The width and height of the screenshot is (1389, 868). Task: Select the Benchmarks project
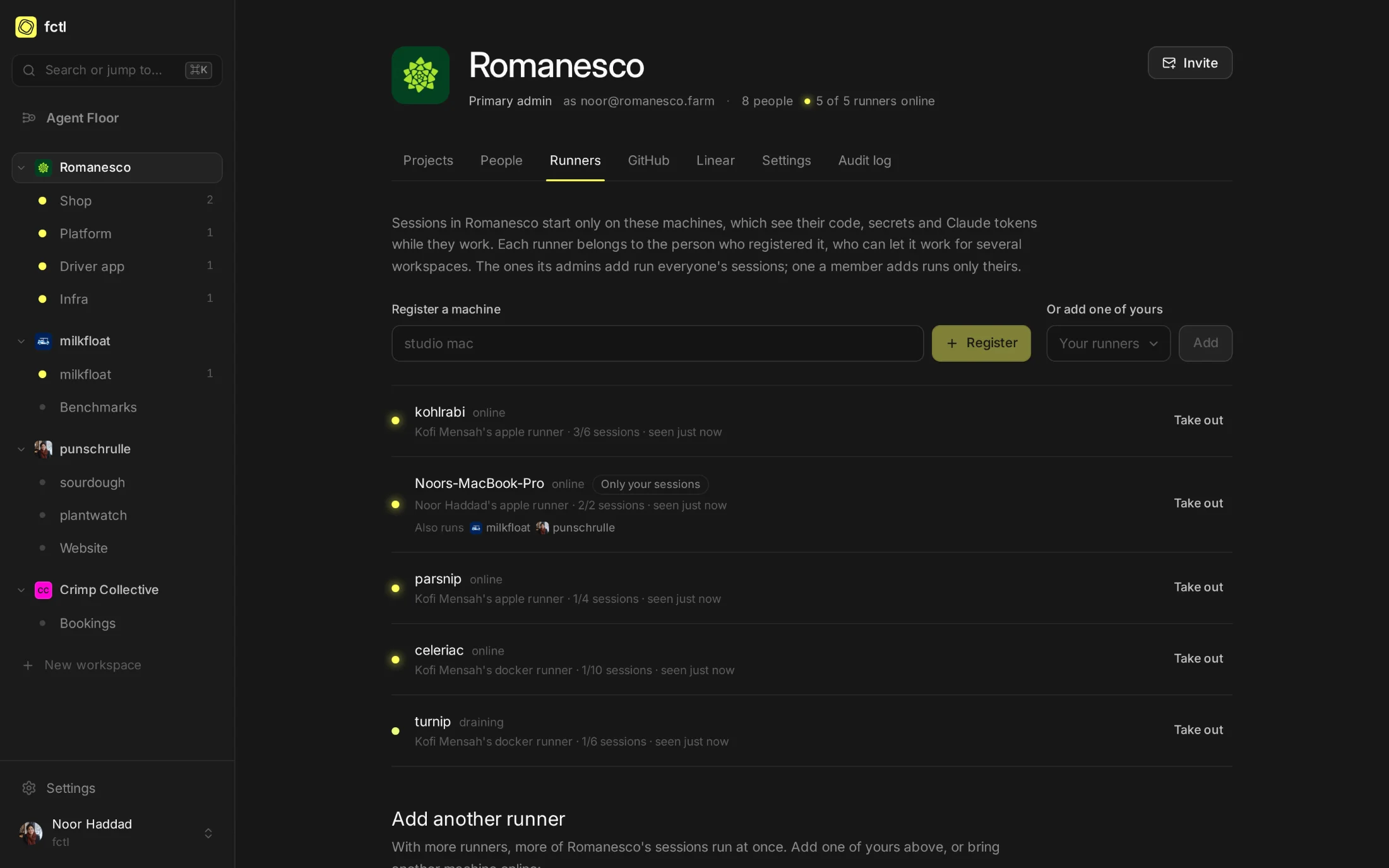[117, 407]
